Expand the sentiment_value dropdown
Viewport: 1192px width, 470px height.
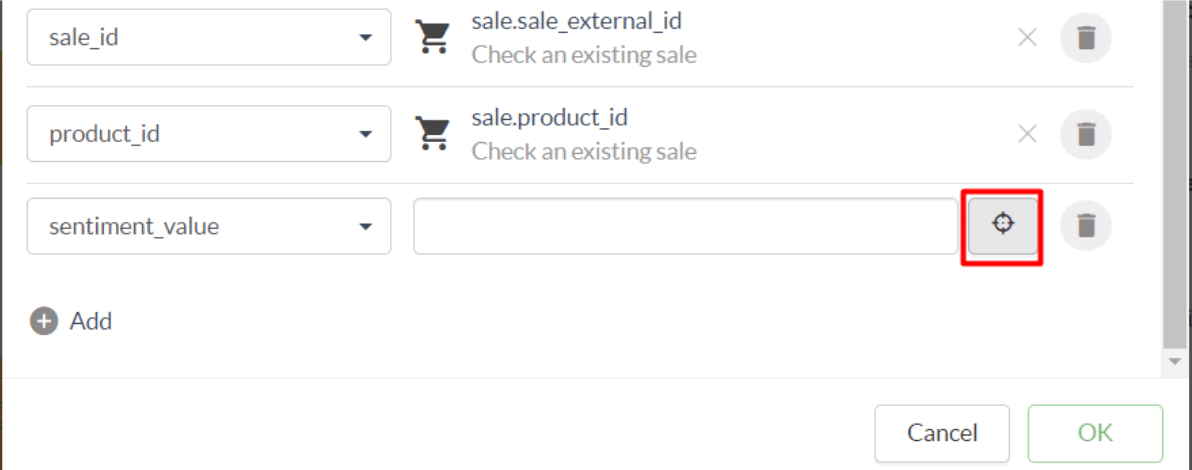click(208, 227)
